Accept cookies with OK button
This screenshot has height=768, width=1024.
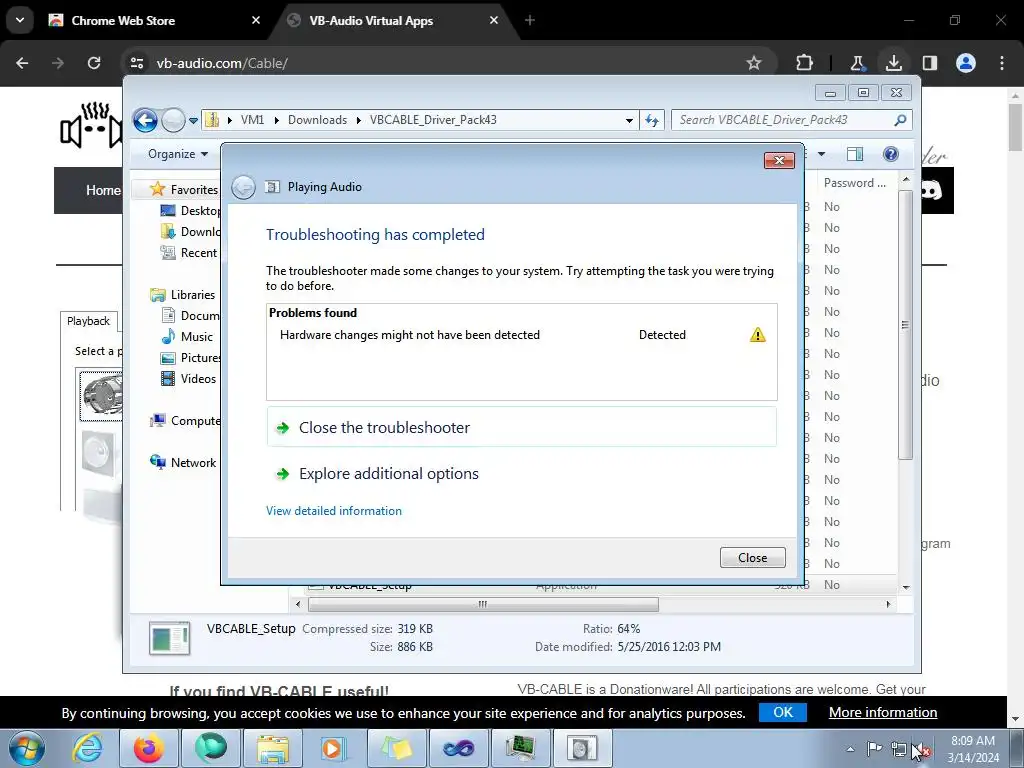point(782,712)
